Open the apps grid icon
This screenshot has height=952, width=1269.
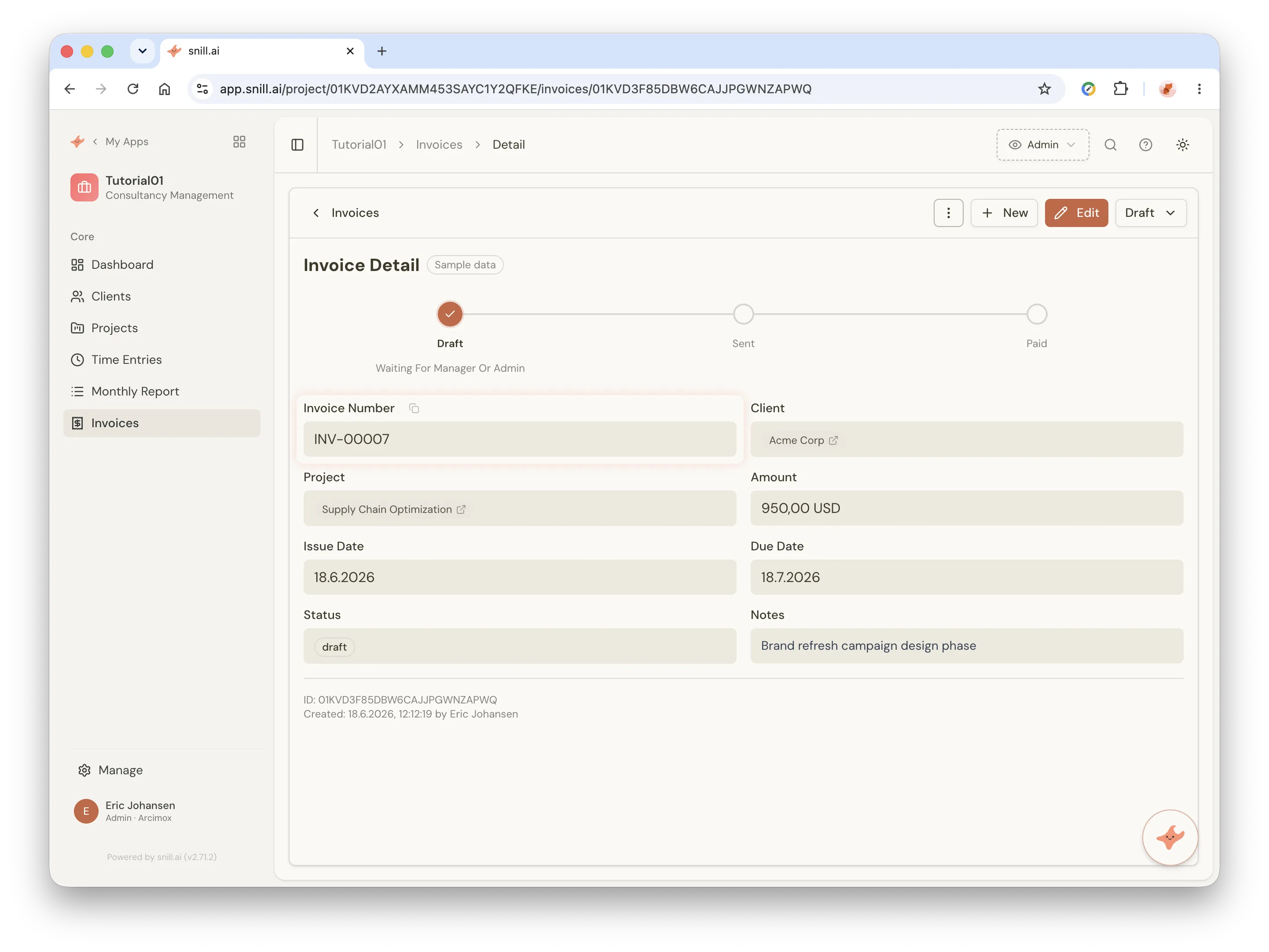click(239, 142)
